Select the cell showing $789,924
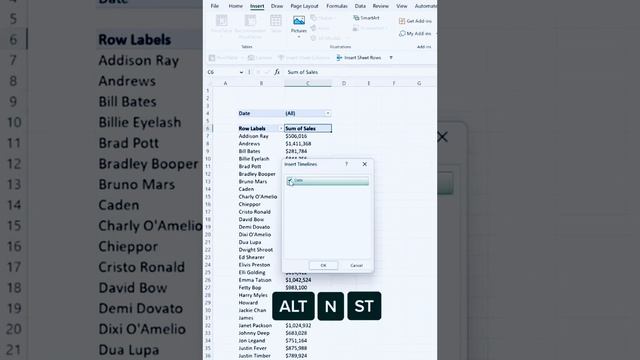640x360 pixels. click(308, 356)
